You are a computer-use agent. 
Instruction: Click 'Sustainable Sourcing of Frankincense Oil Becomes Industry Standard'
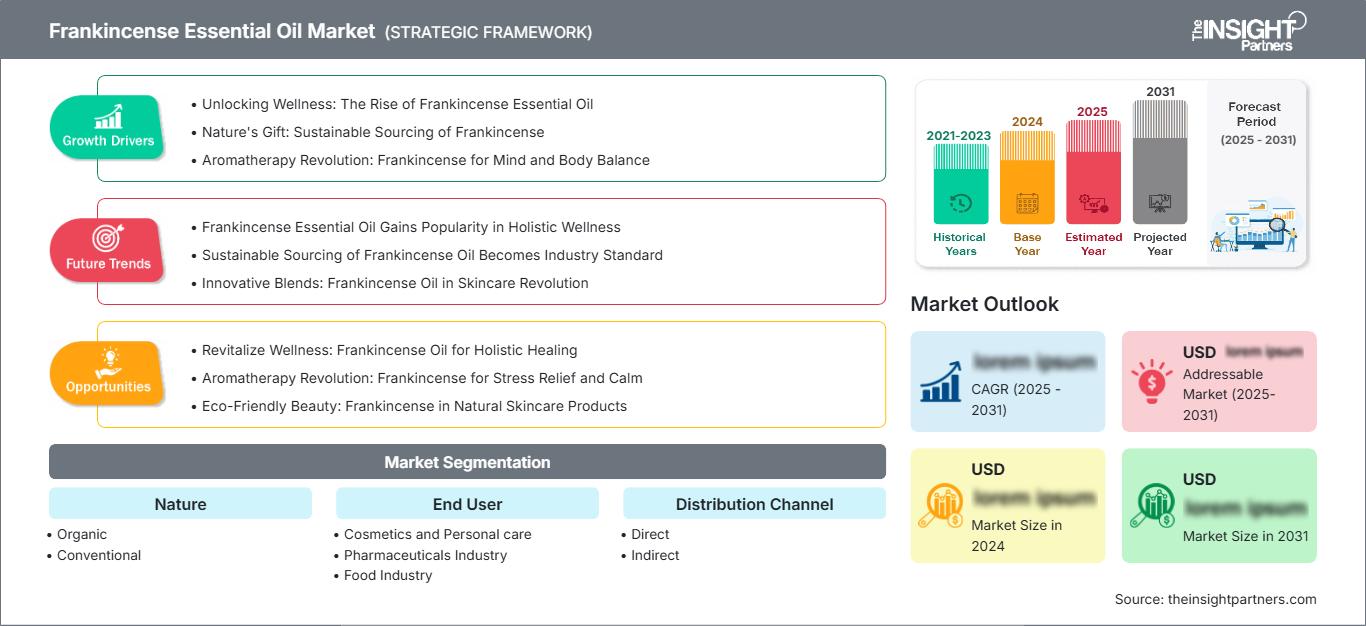(x=432, y=255)
